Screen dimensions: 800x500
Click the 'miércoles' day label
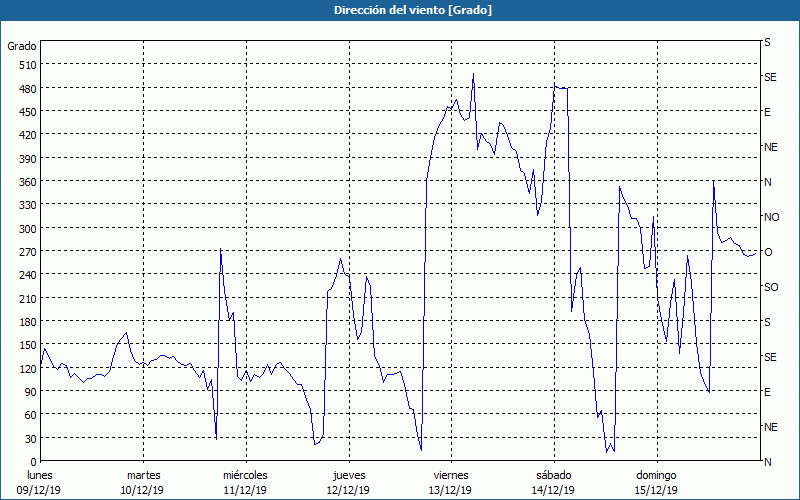coord(245,475)
